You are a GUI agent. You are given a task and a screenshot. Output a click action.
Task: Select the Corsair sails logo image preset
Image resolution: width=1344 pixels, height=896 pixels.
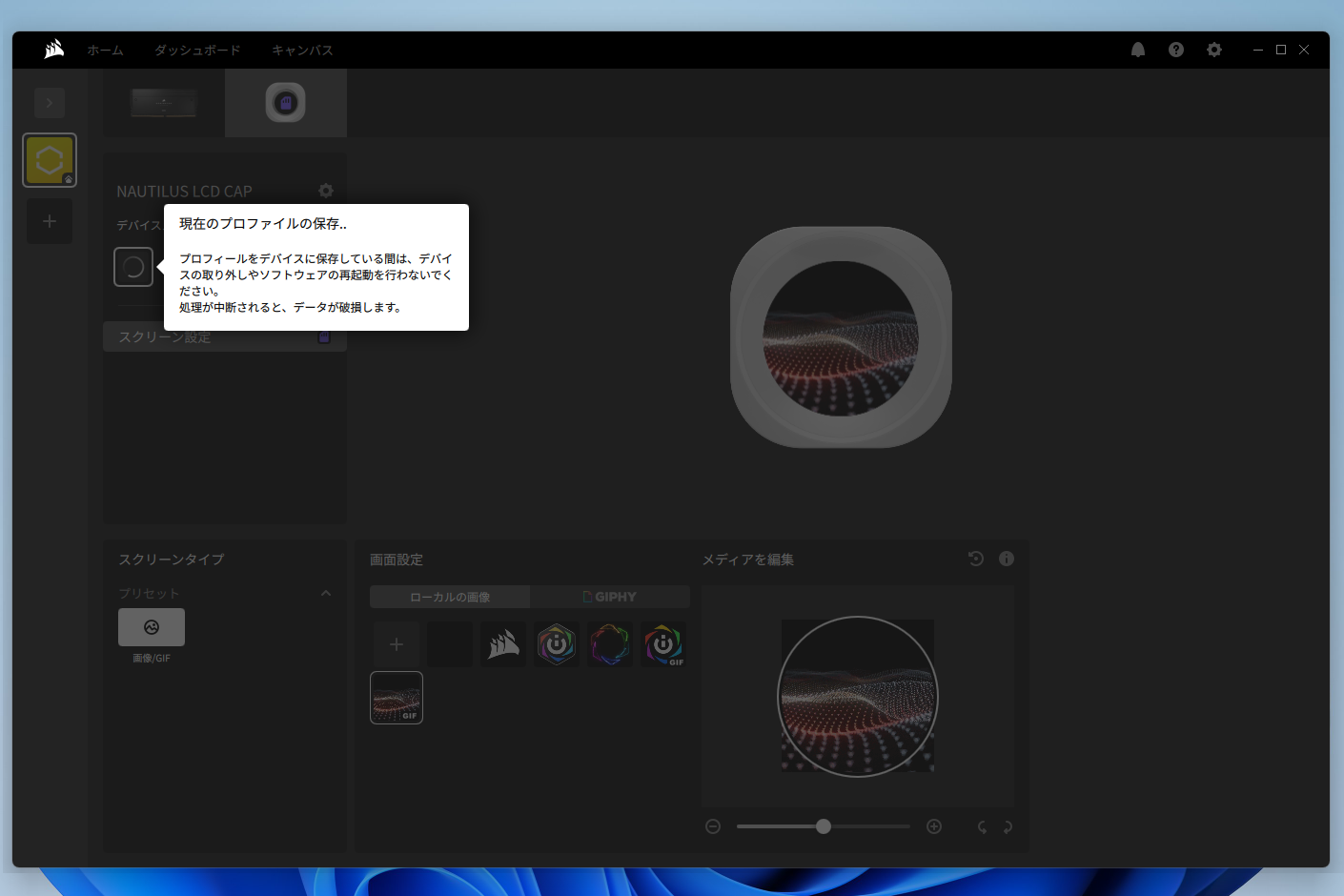point(502,644)
